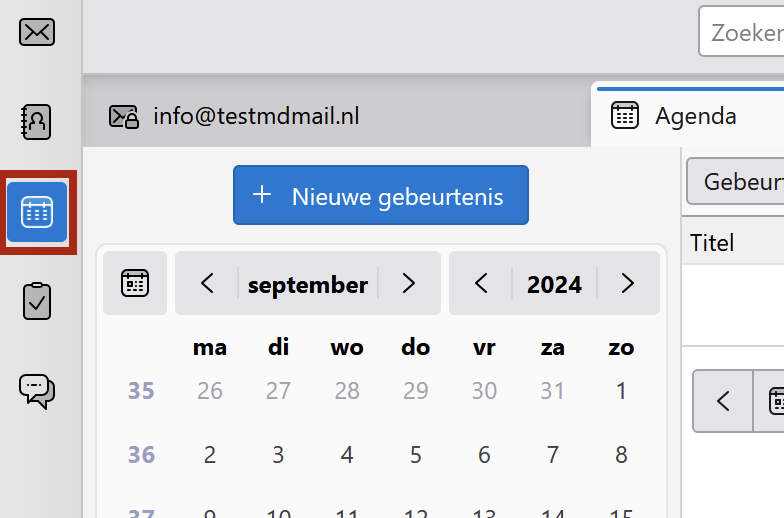Pick 5 September in mini calendar

click(415, 455)
